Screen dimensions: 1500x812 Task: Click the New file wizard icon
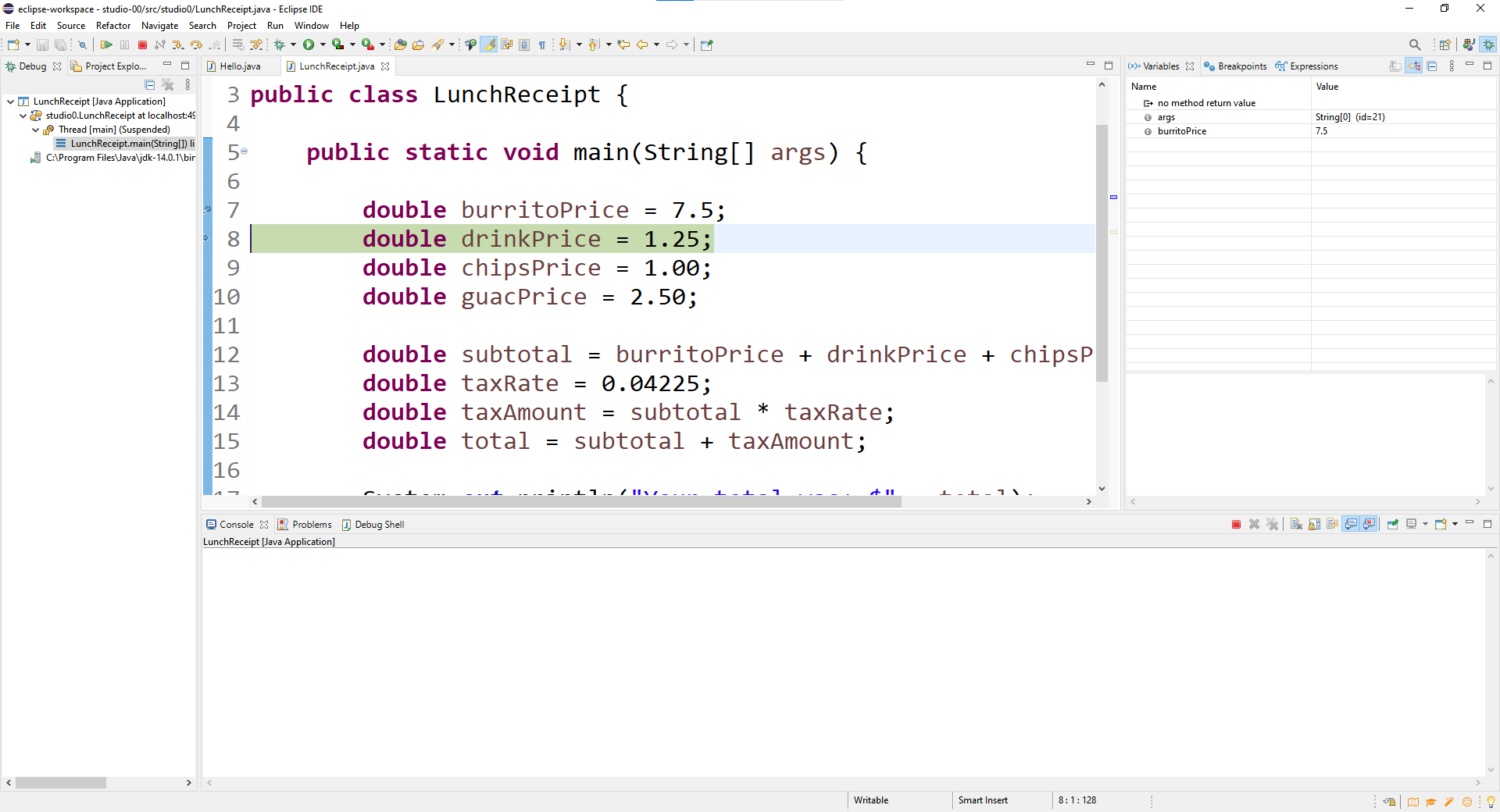(x=13, y=45)
